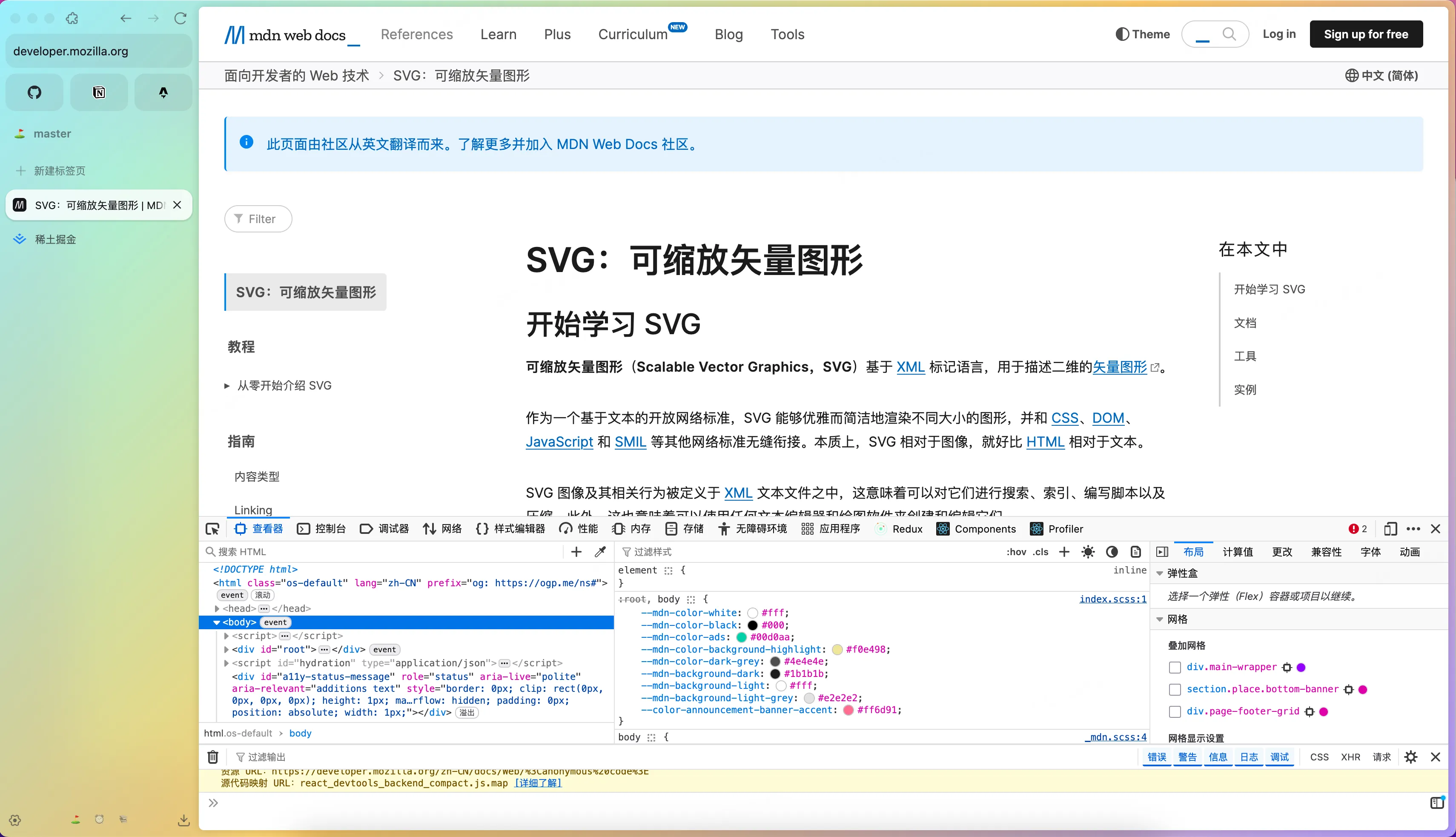Open responsive design mode icon
1456x837 pixels.
click(x=1390, y=529)
